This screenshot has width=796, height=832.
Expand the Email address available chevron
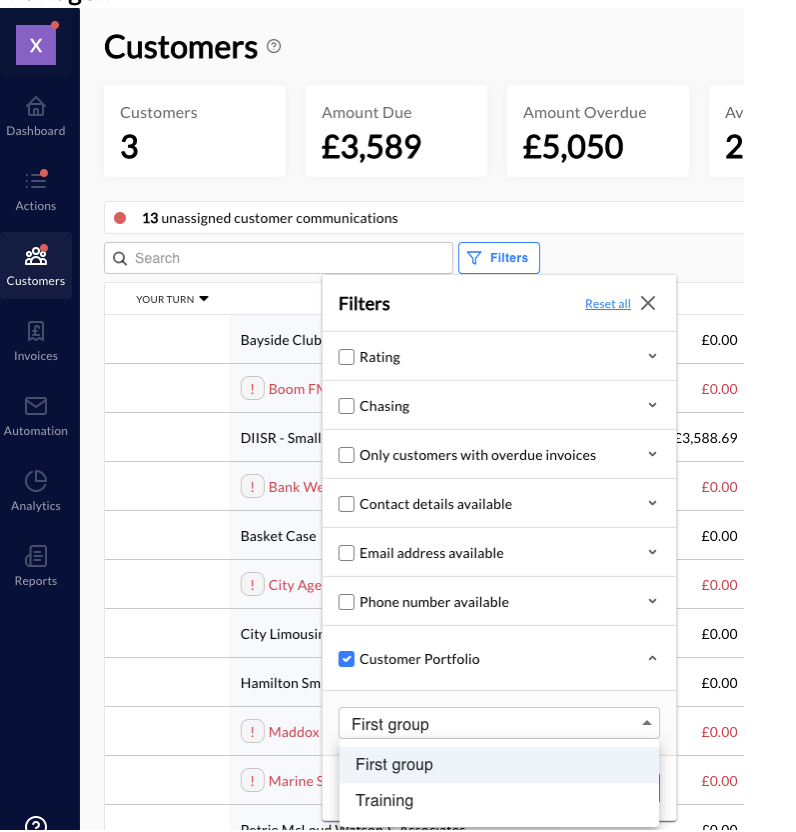(x=652, y=552)
